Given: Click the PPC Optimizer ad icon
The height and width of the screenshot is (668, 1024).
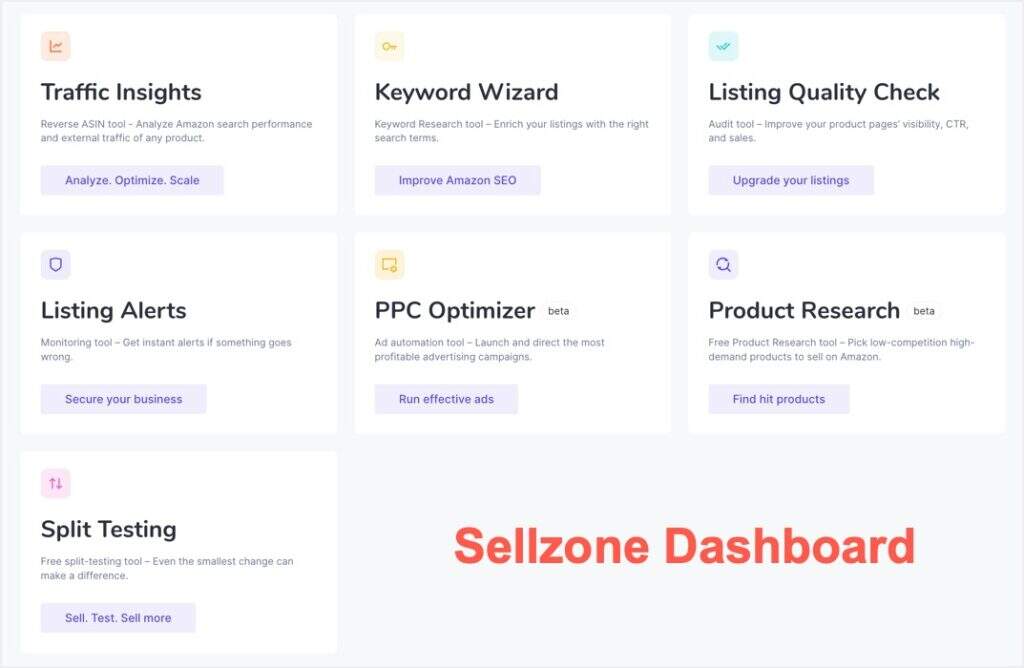Looking at the screenshot, I should pos(389,265).
